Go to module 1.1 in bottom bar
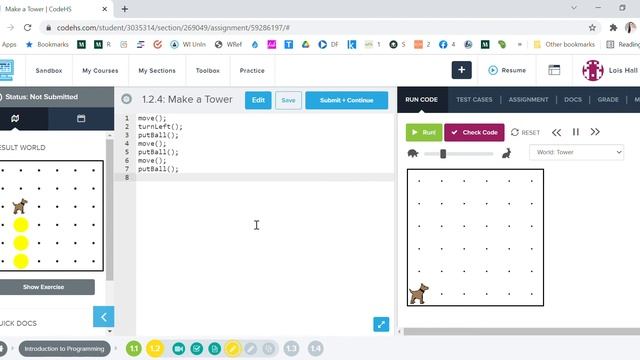 (x=133, y=349)
